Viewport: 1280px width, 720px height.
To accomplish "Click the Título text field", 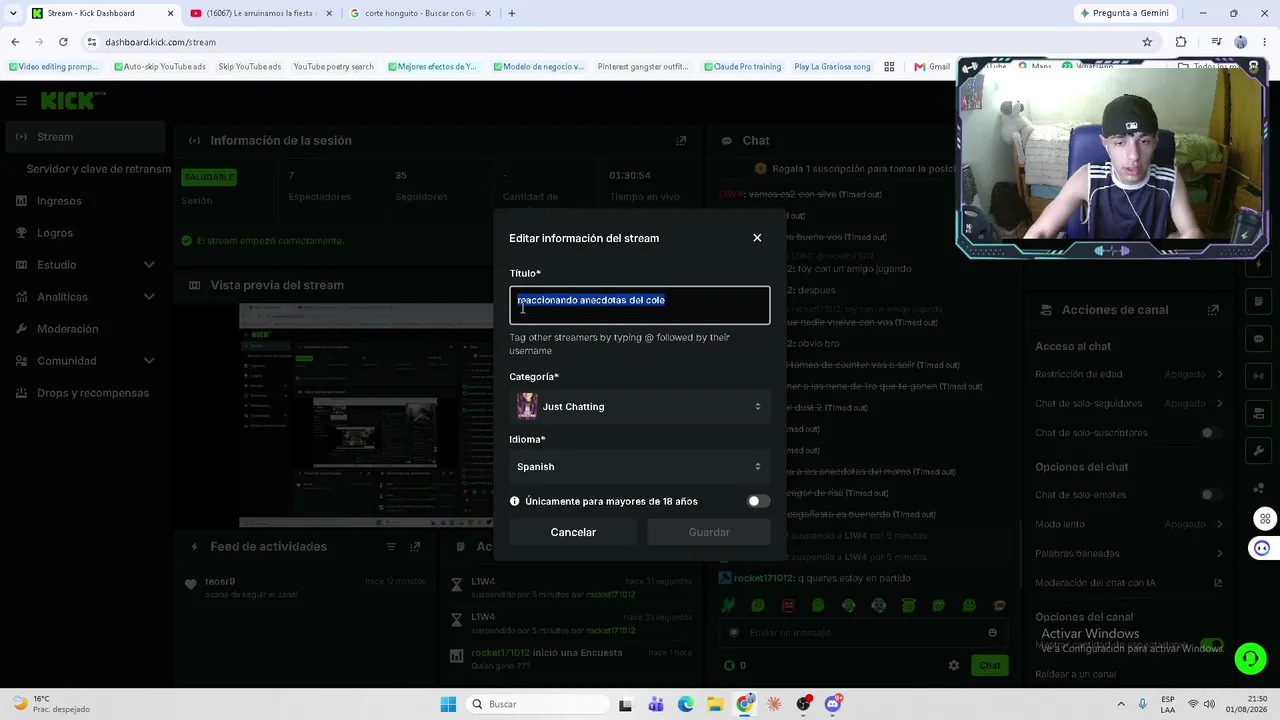I will (x=640, y=305).
